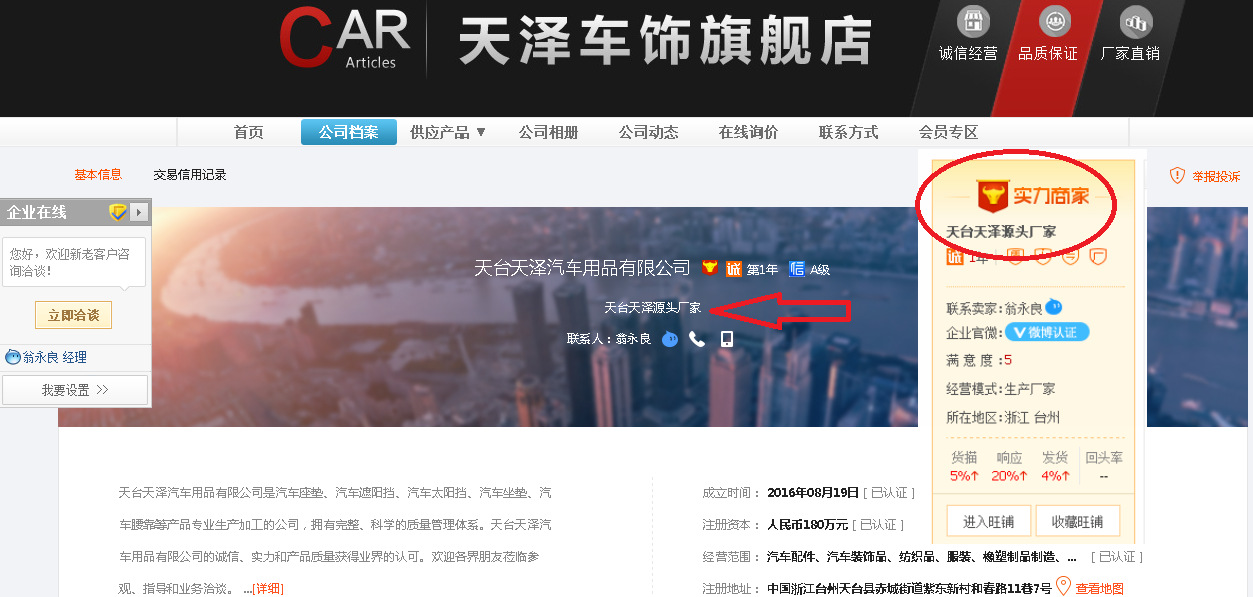Click the 诚 1年 badge in the side card
The width and height of the screenshot is (1253, 597).
point(967,258)
